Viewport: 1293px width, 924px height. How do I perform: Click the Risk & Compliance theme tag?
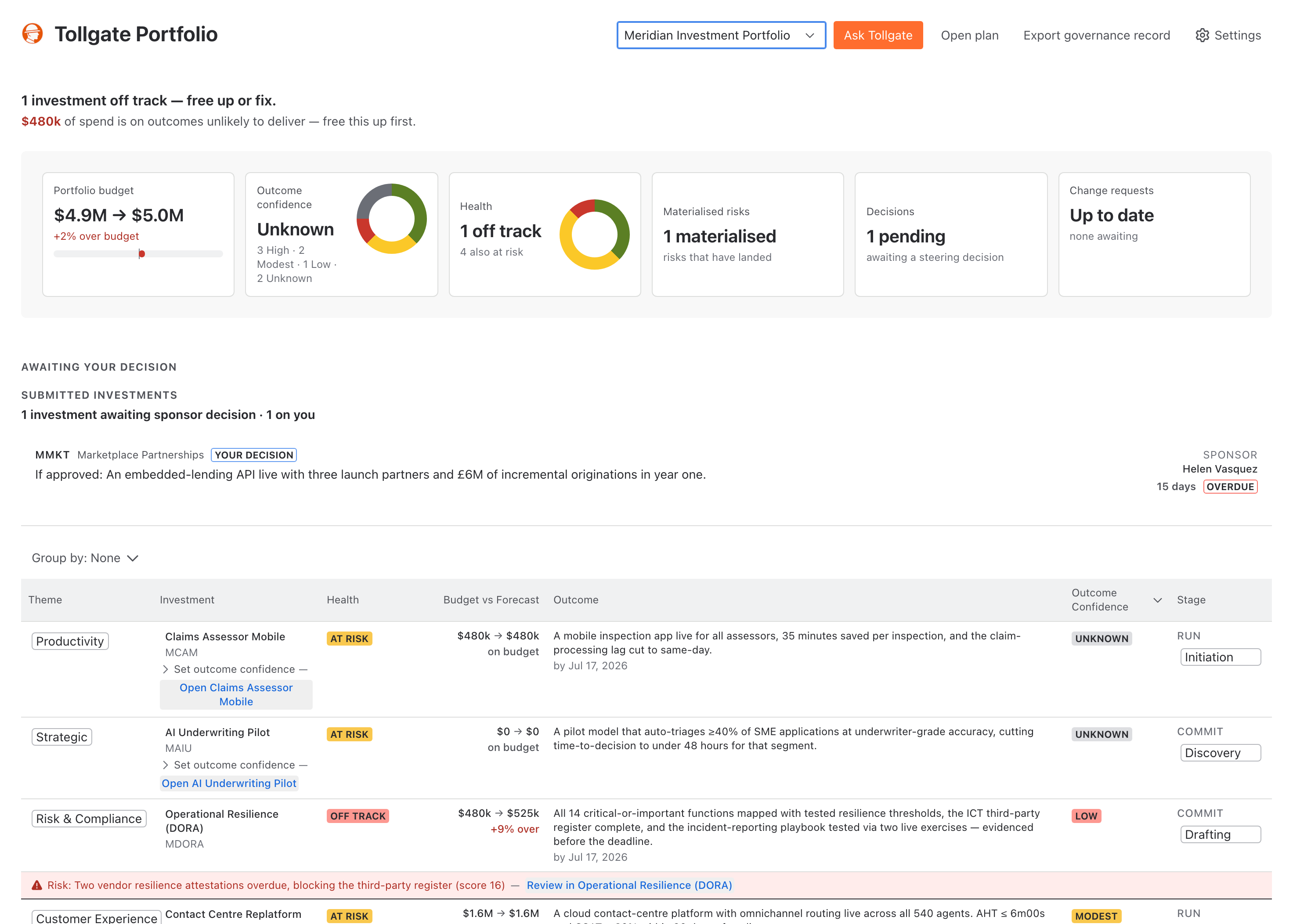click(89, 819)
